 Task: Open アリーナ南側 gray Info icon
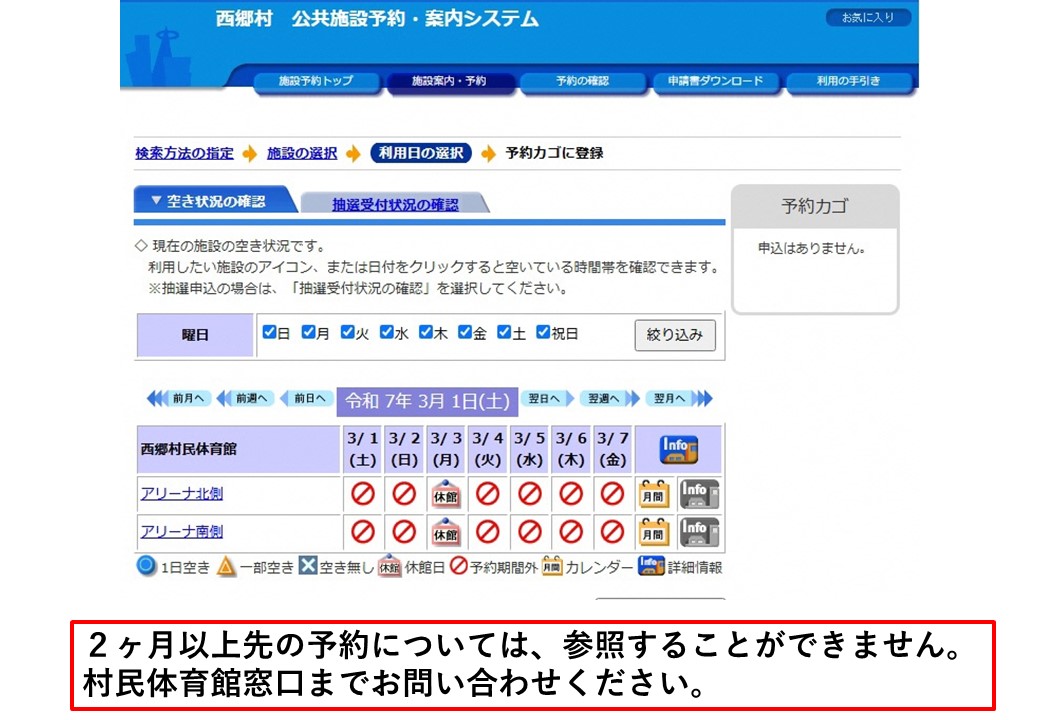point(698,532)
